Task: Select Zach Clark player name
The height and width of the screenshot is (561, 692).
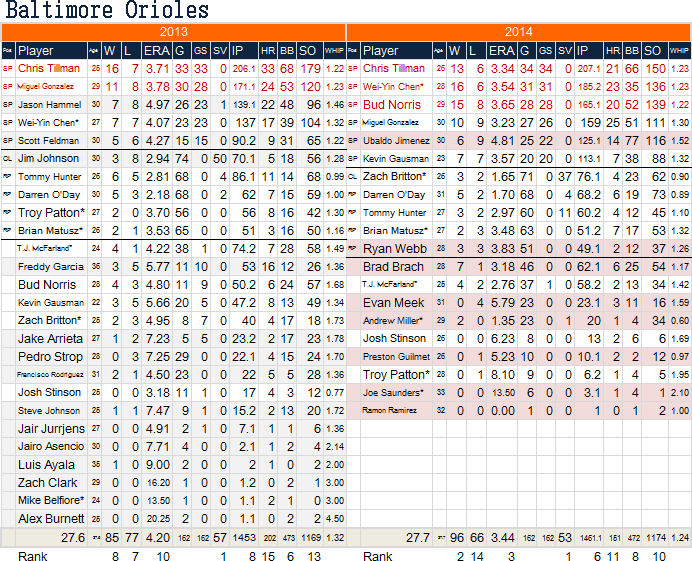Action: coord(47,482)
